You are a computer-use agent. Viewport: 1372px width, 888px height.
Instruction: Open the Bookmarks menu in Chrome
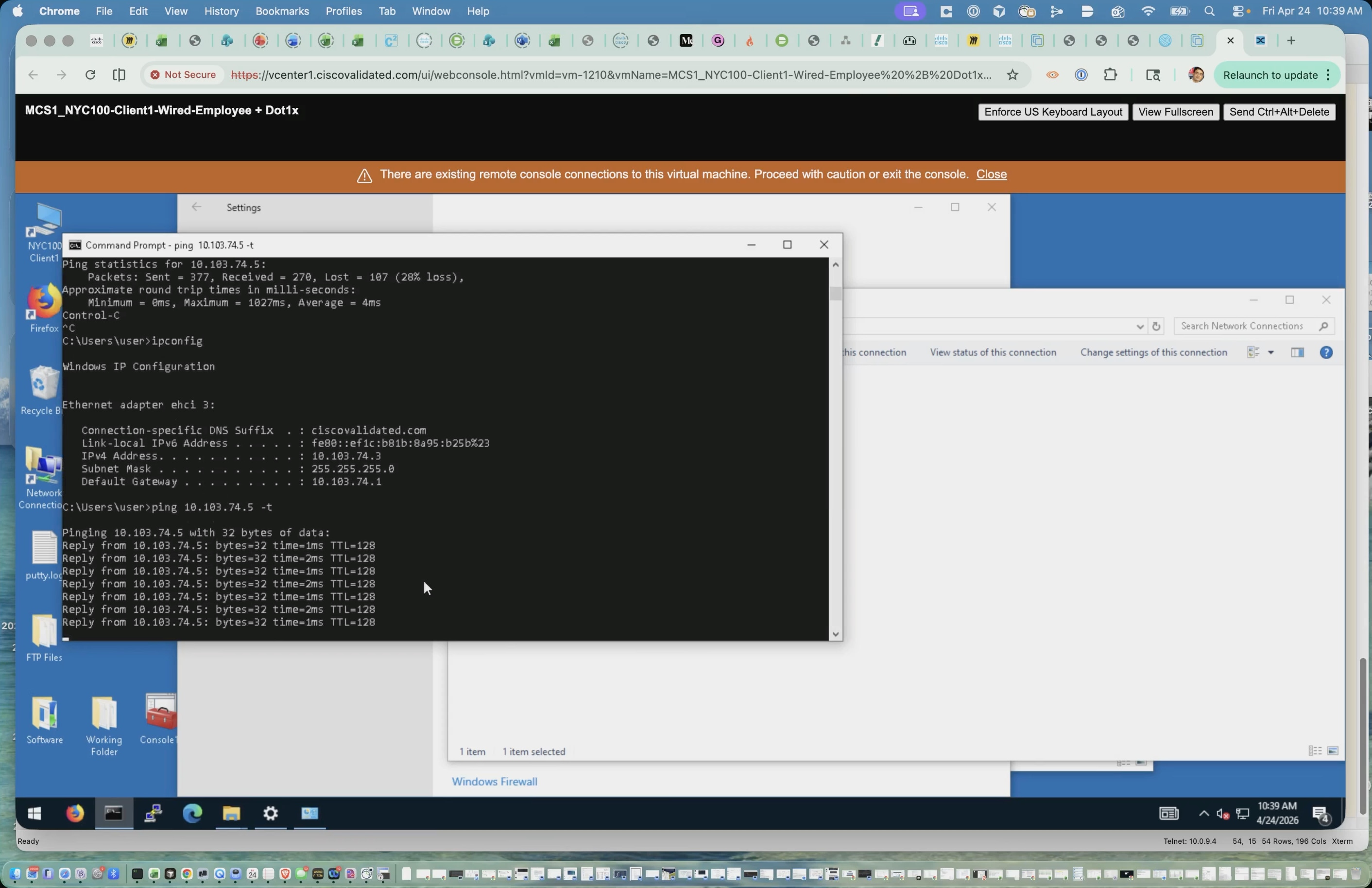pos(282,11)
